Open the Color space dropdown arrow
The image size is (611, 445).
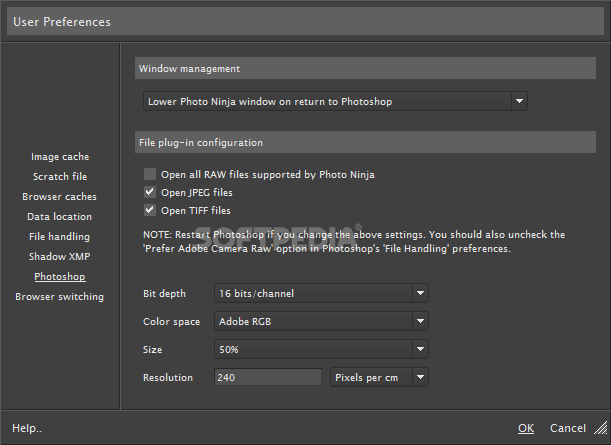(x=420, y=321)
